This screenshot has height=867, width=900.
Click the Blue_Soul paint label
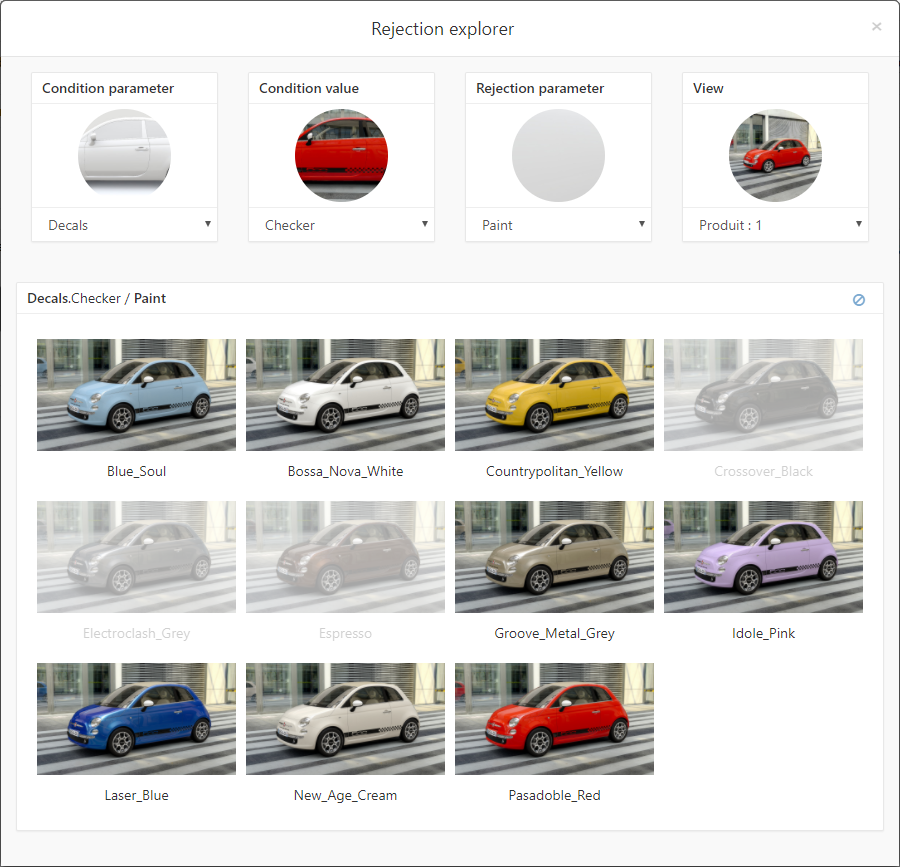click(x=136, y=471)
